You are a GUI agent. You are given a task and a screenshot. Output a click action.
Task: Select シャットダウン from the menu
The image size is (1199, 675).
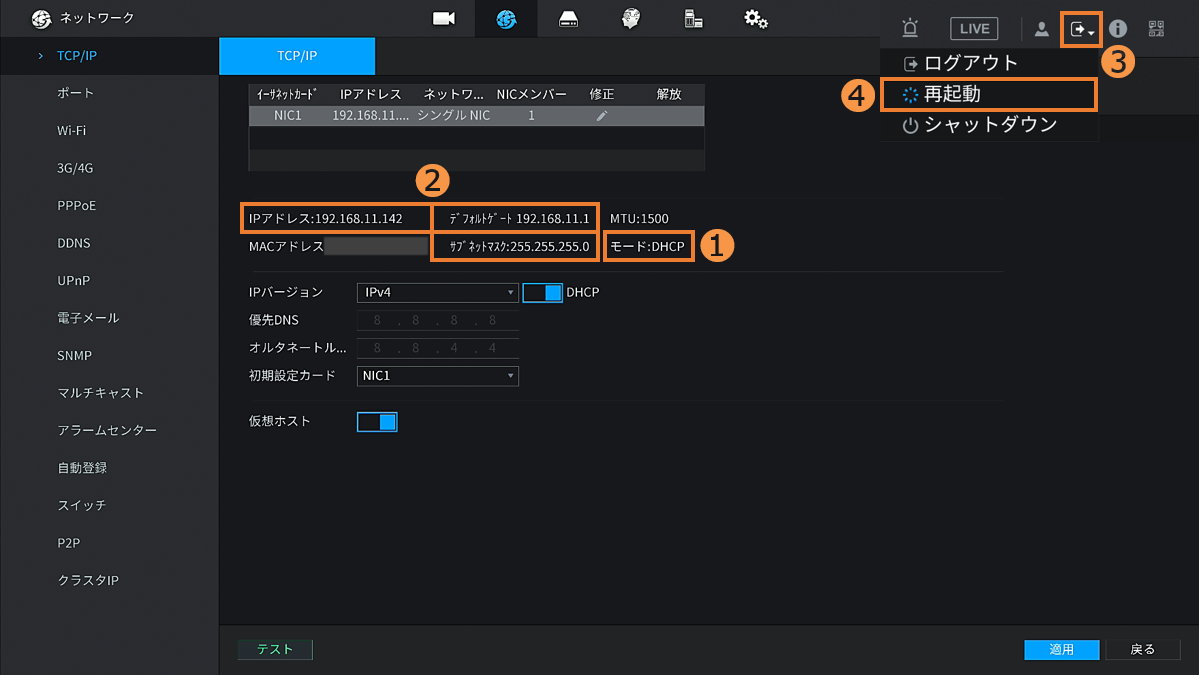988,125
